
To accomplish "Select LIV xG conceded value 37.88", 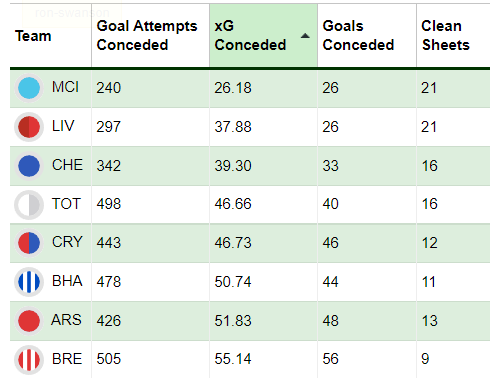I will click(233, 127).
